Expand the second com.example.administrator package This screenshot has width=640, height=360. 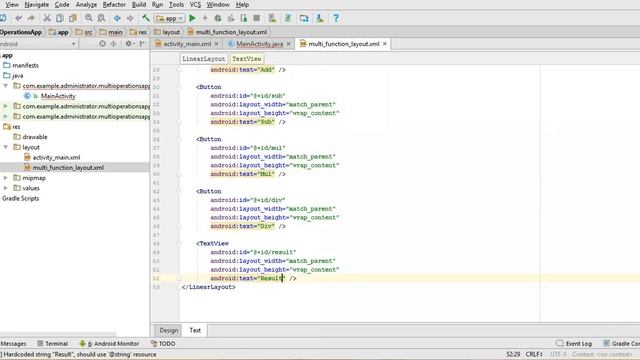click(x=6, y=106)
